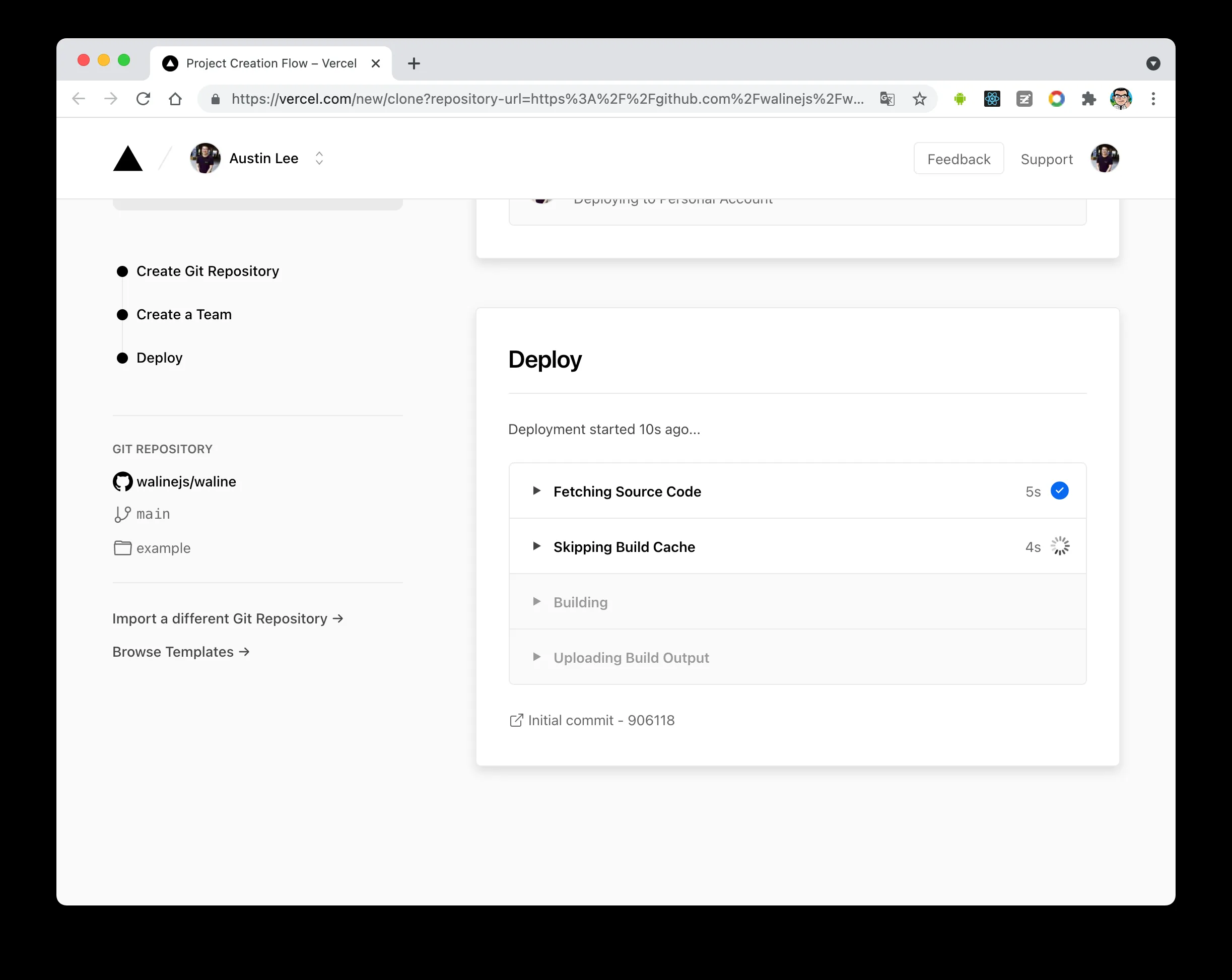Click the bookmark star icon
Screen dimensions: 1232x980
[919, 99]
